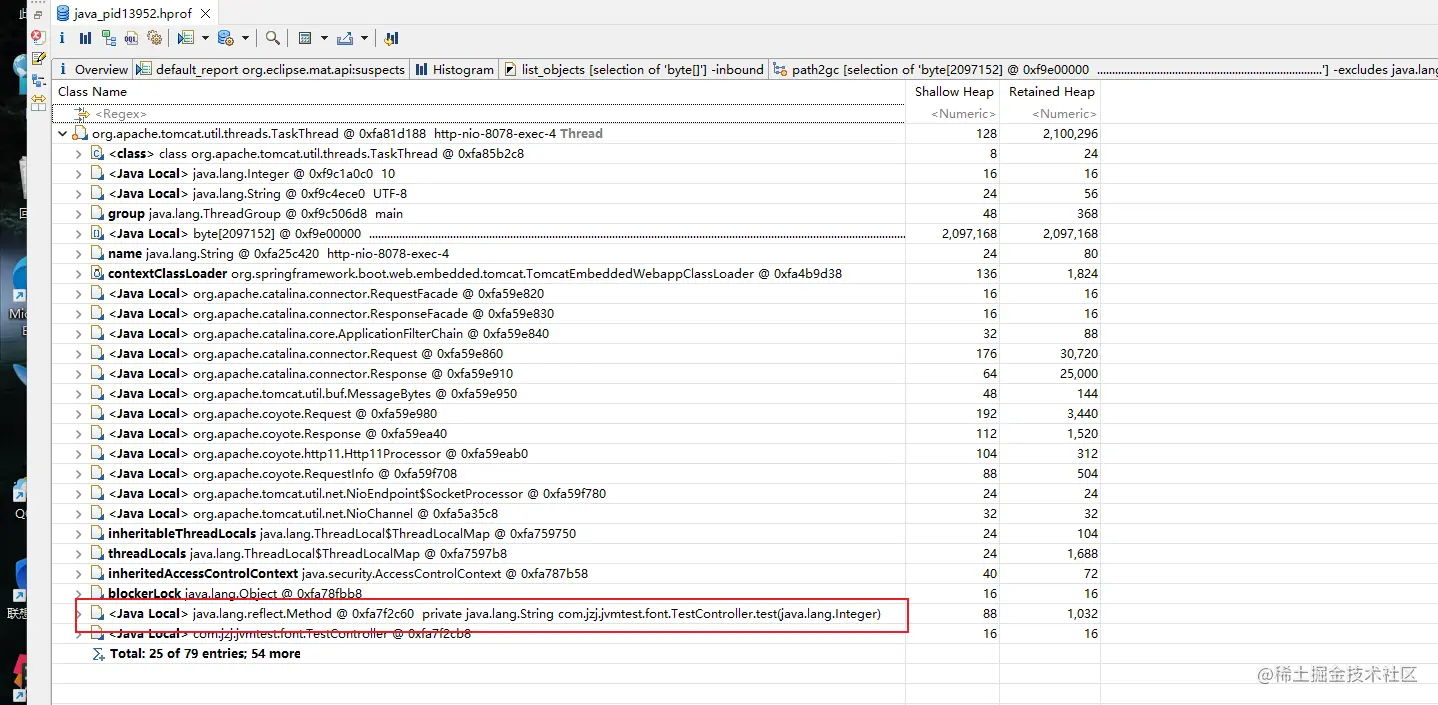
Task: Click the class loader icon beside contextClassLoader
Action: point(97,273)
